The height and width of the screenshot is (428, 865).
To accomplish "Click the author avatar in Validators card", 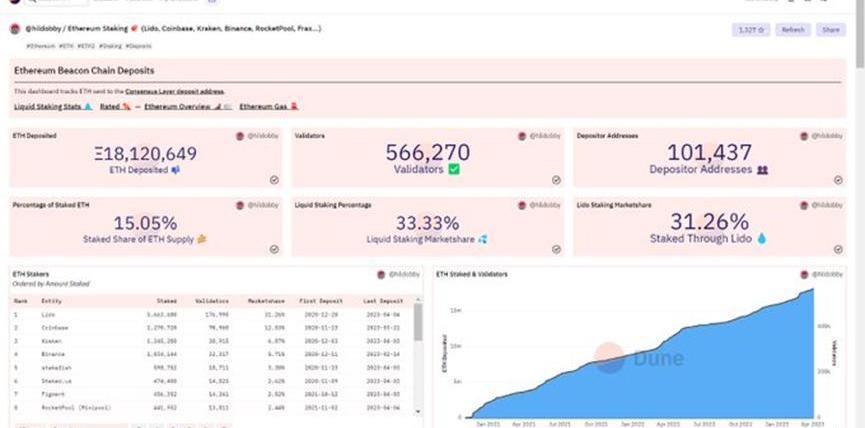I will [x=522, y=136].
